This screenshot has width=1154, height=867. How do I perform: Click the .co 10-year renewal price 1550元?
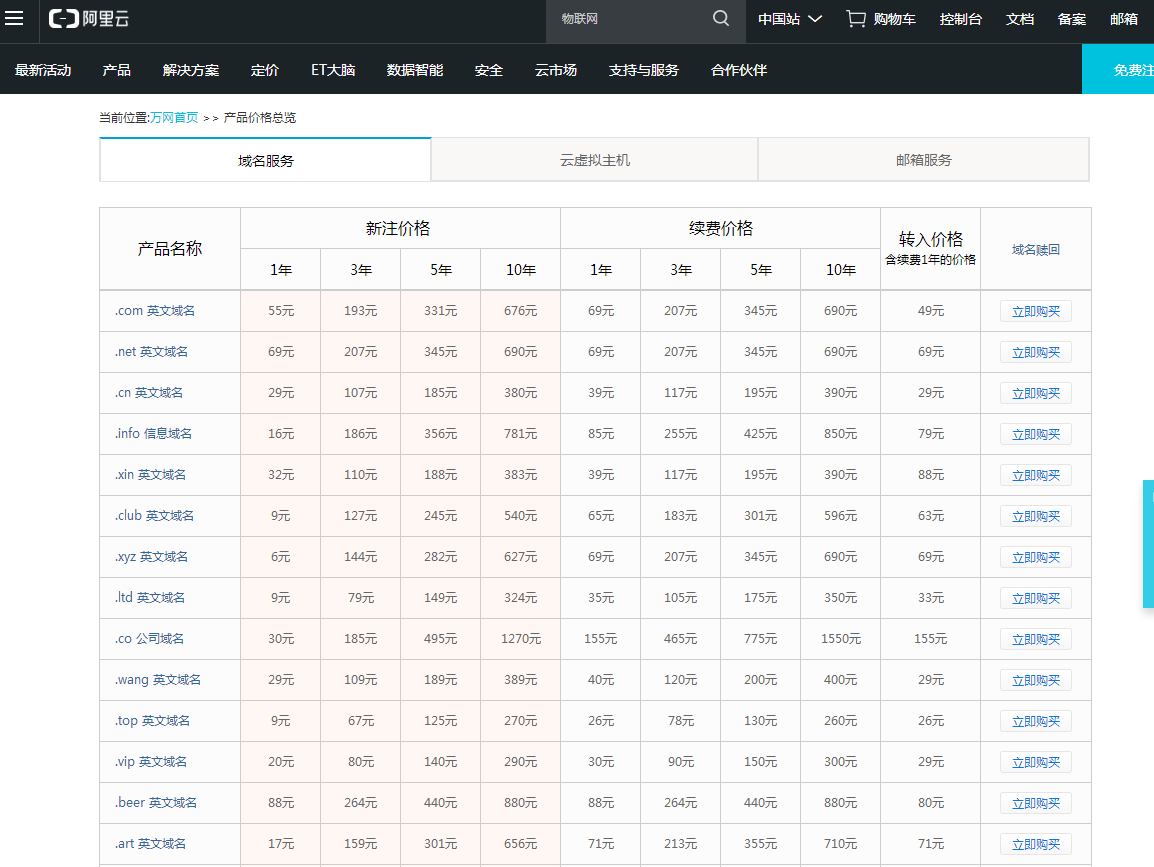[x=840, y=639]
